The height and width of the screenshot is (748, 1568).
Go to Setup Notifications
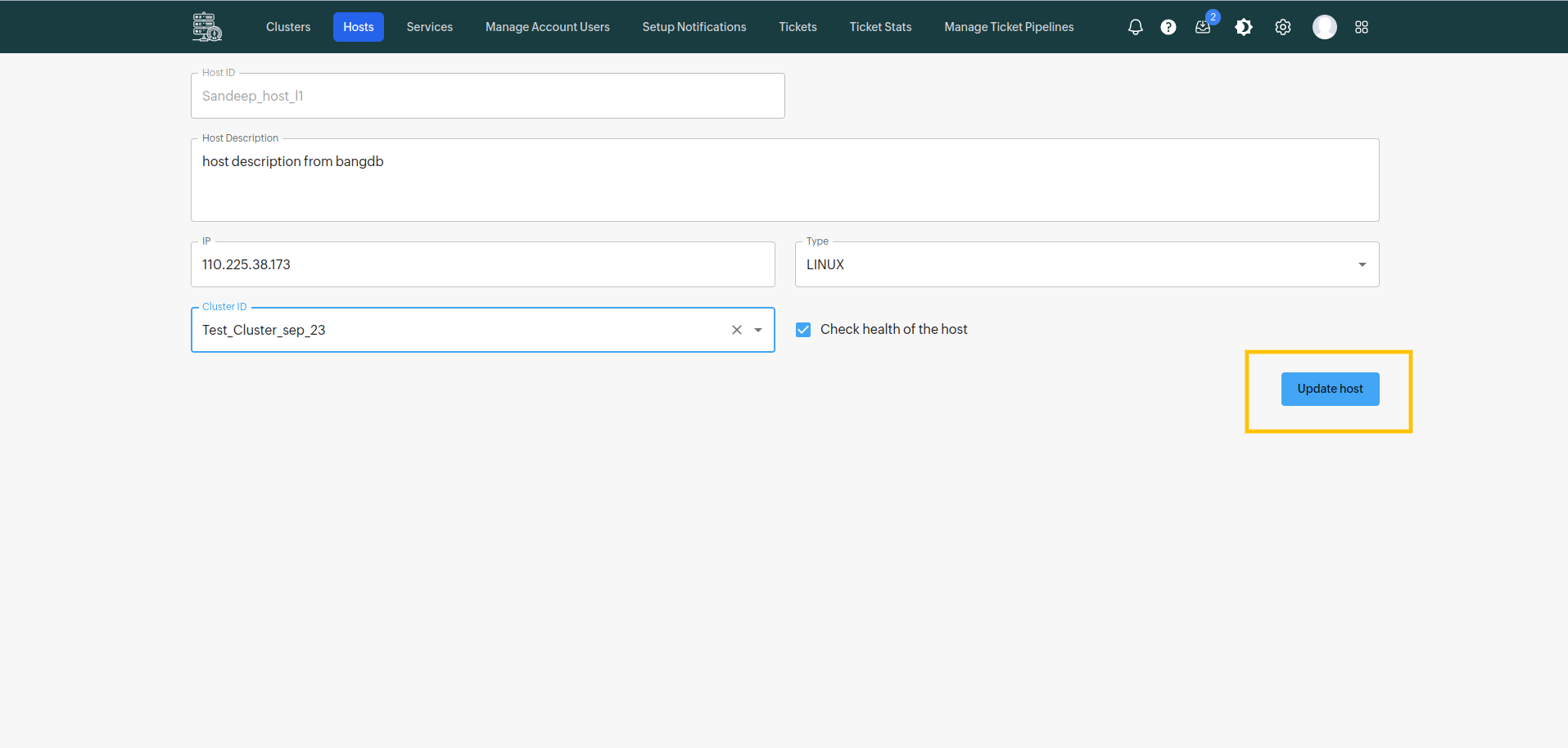coord(694,27)
